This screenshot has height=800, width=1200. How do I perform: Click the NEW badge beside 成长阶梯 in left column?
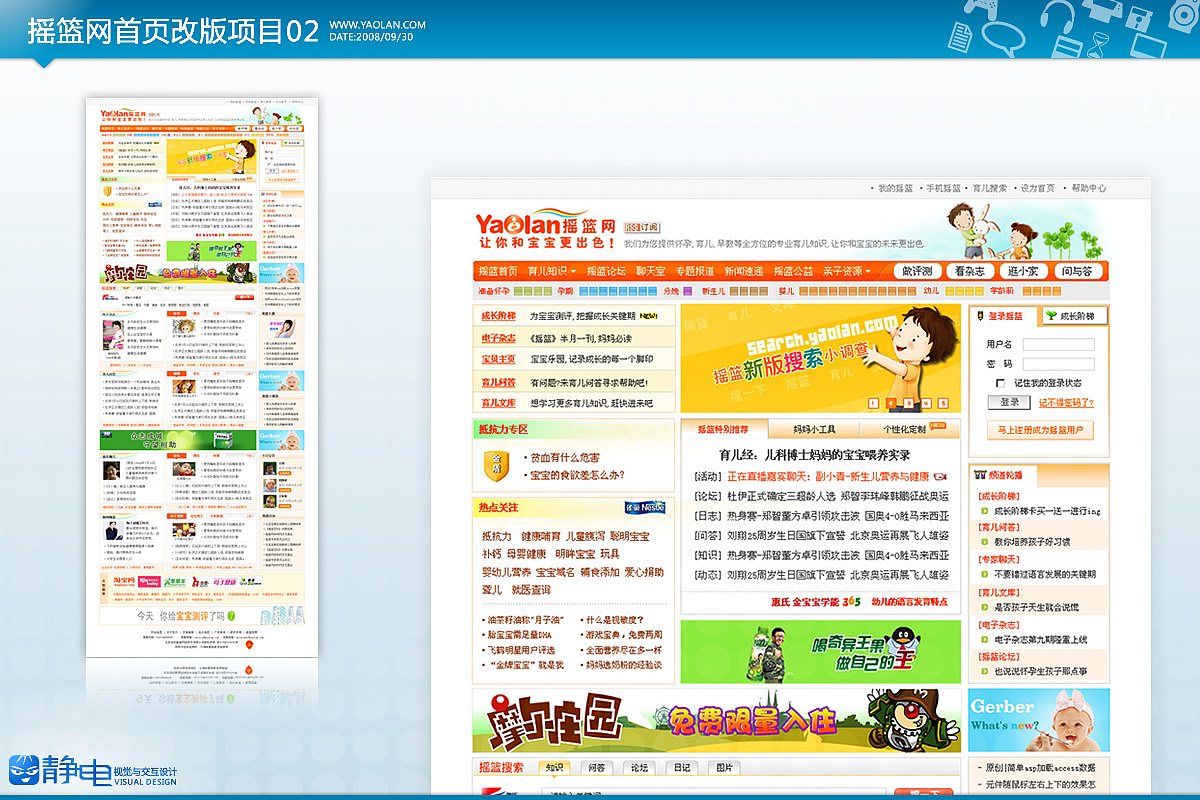648,317
